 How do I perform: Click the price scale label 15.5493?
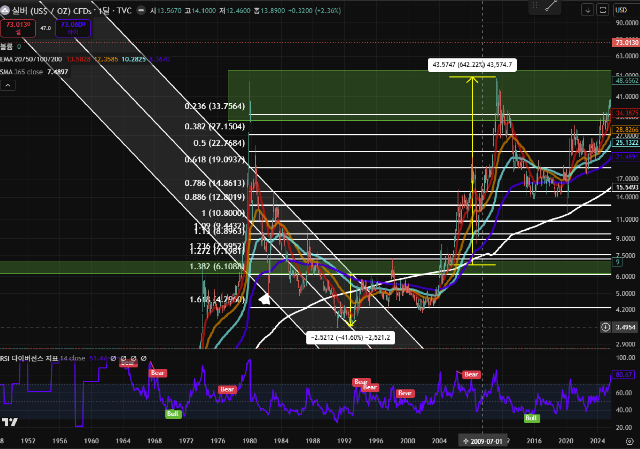(626, 187)
